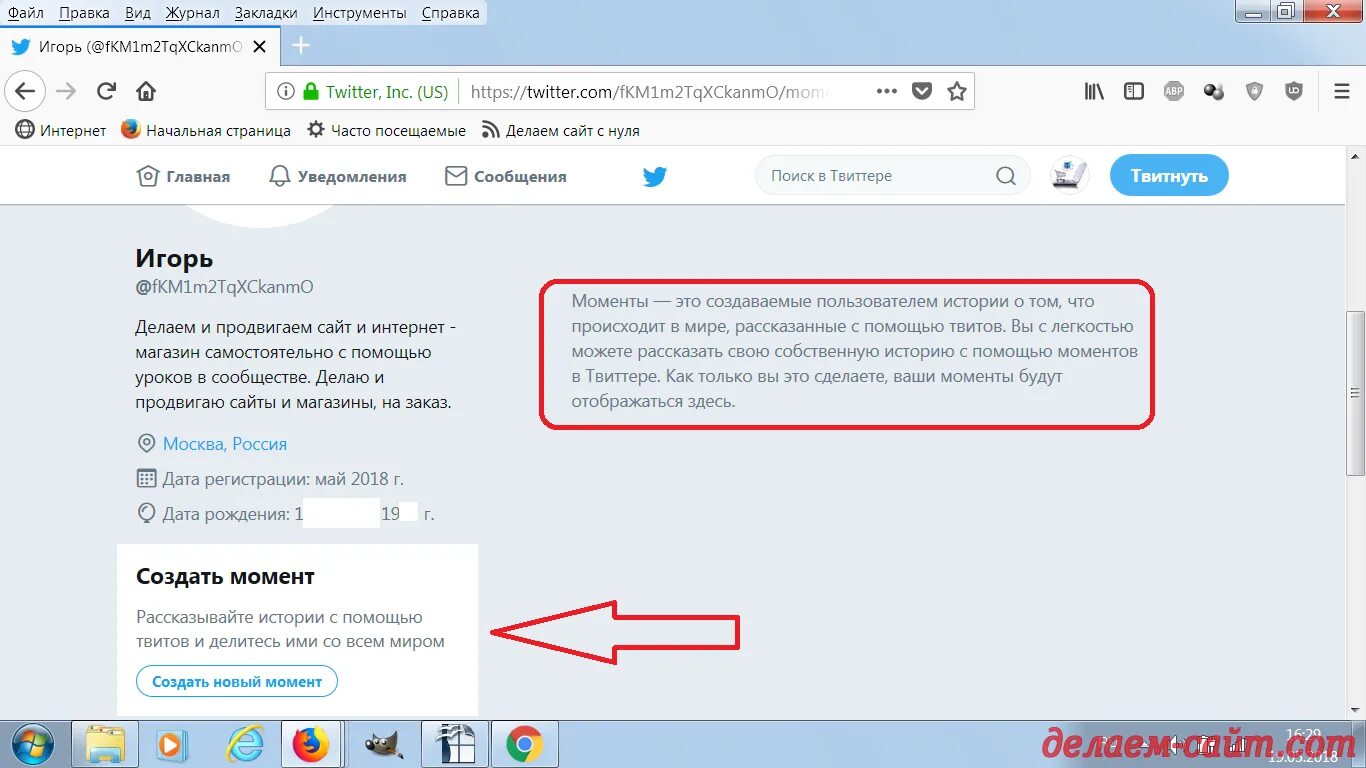Reload the current Twitter page
Screen dimensions: 1366x768
click(x=106, y=92)
